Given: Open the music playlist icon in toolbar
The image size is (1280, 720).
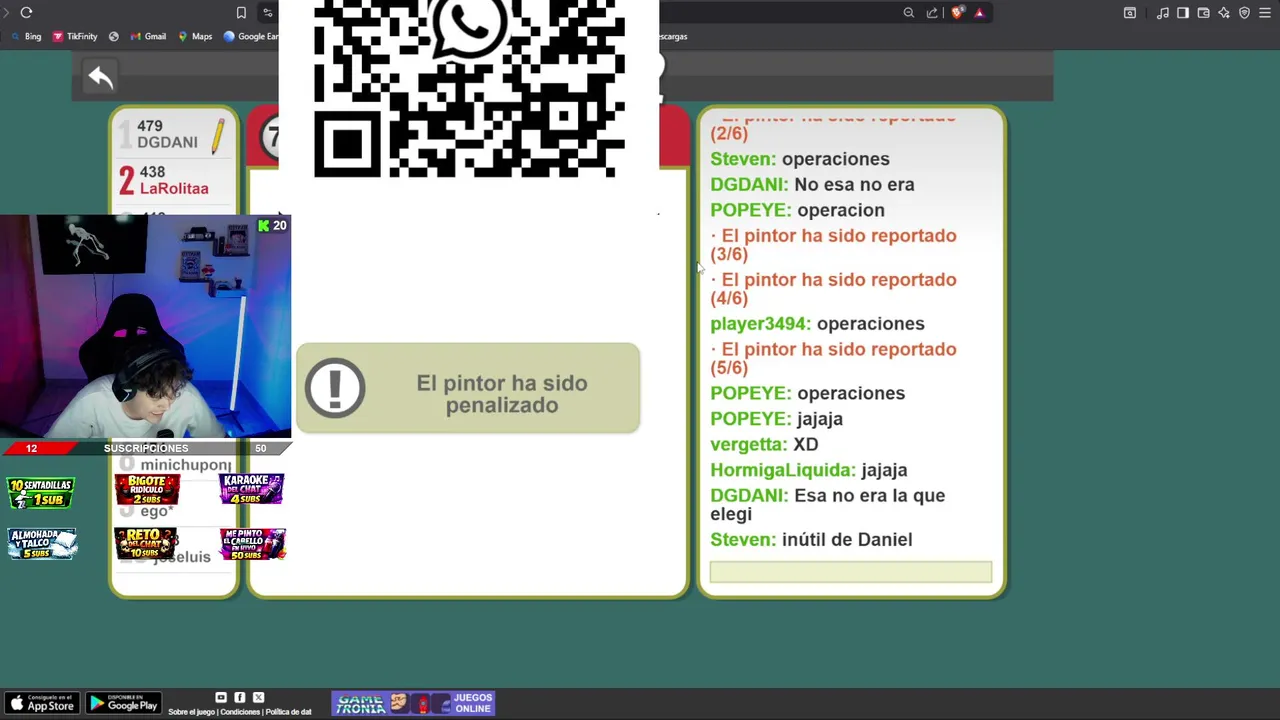Looking at the screenshot, I should click(x=1162, y=13).
